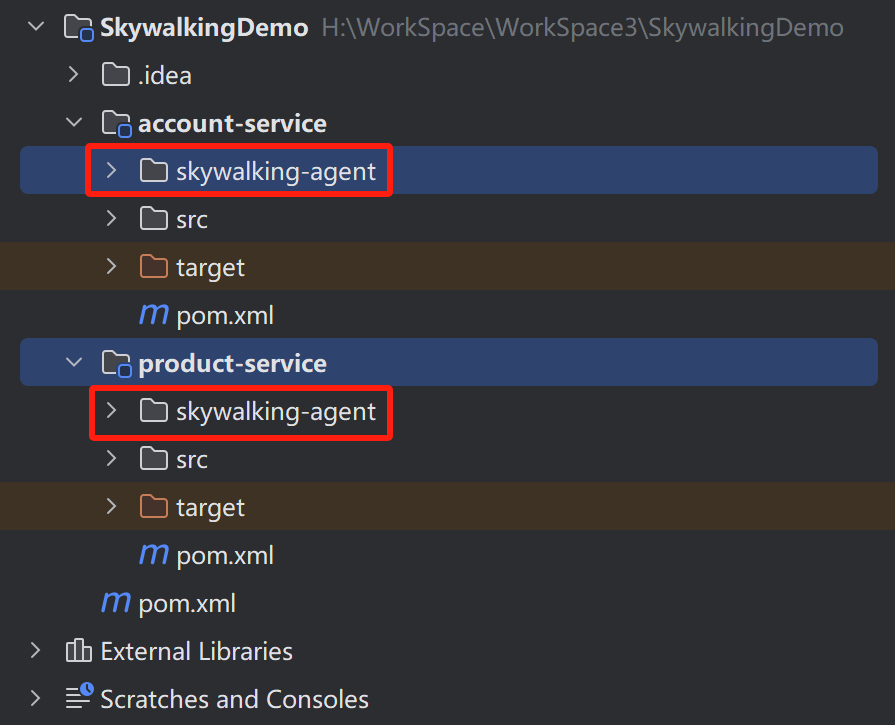Image resolution: width=895 pixels, height=725 pixels.
Task: Select the Scratches and Consoles label
Action: coord(235,699)
